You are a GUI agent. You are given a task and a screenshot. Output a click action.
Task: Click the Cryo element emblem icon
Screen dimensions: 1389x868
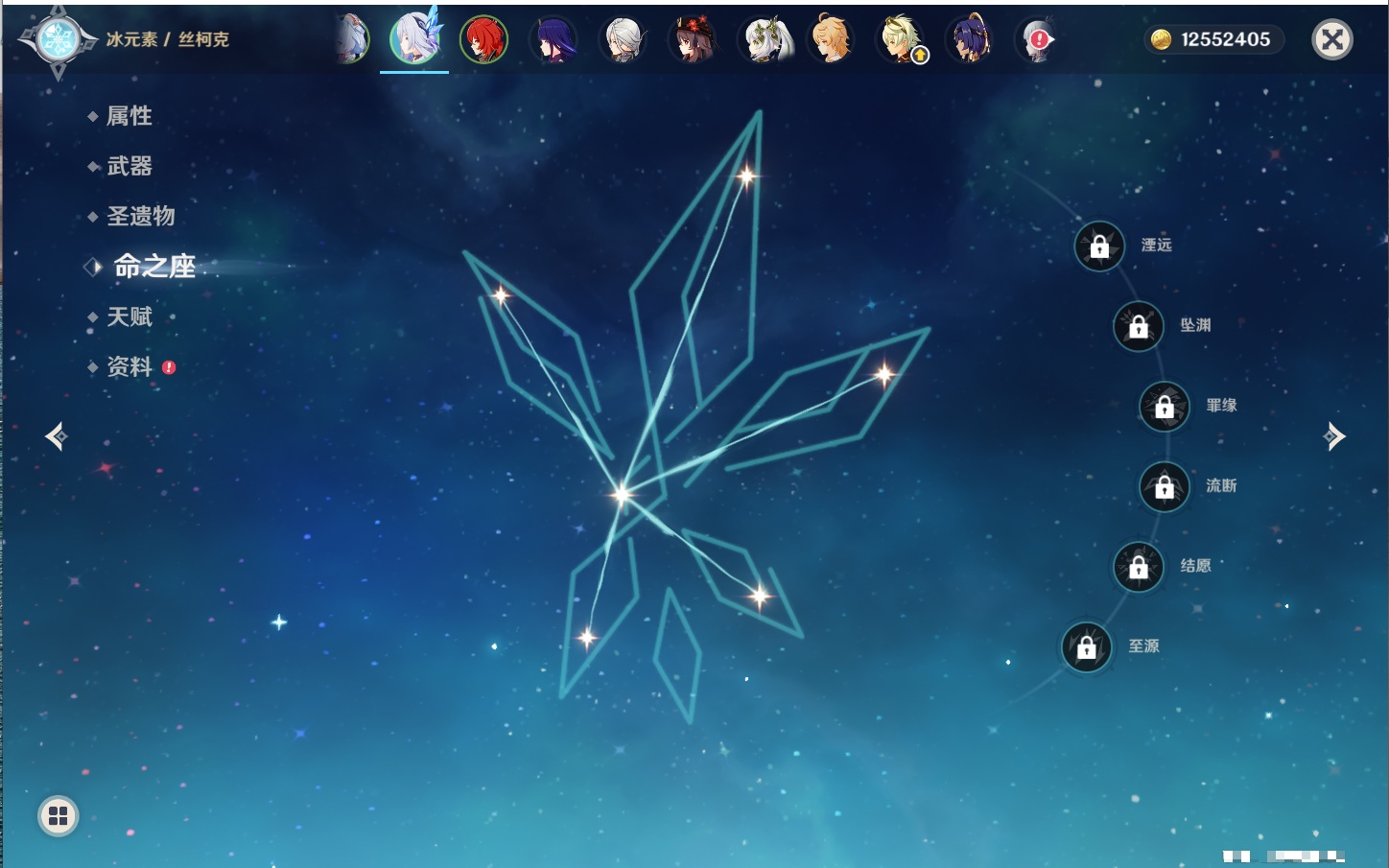[x=58, y=40]
